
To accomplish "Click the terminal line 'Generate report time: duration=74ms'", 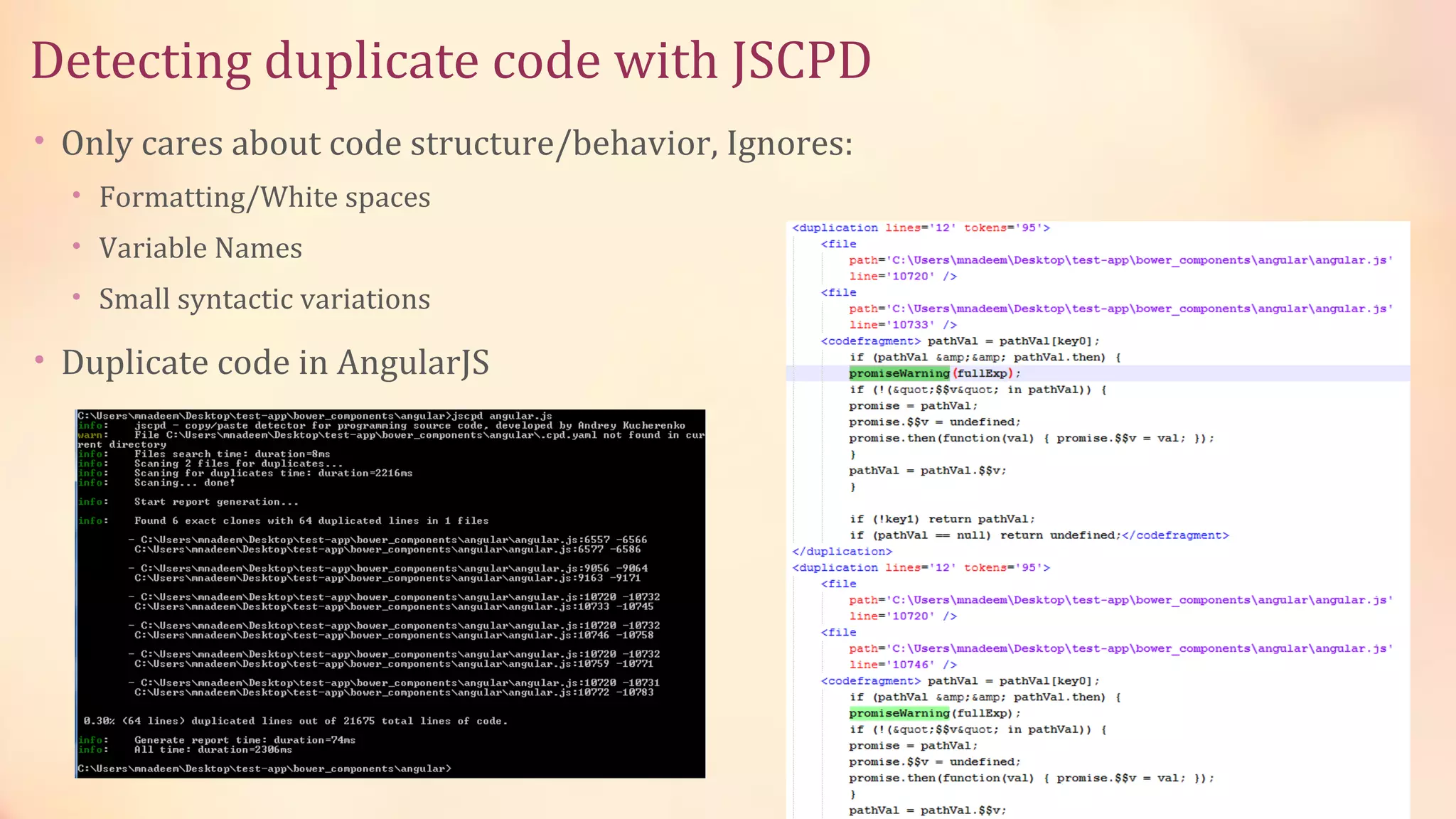I will click(245, 740).
